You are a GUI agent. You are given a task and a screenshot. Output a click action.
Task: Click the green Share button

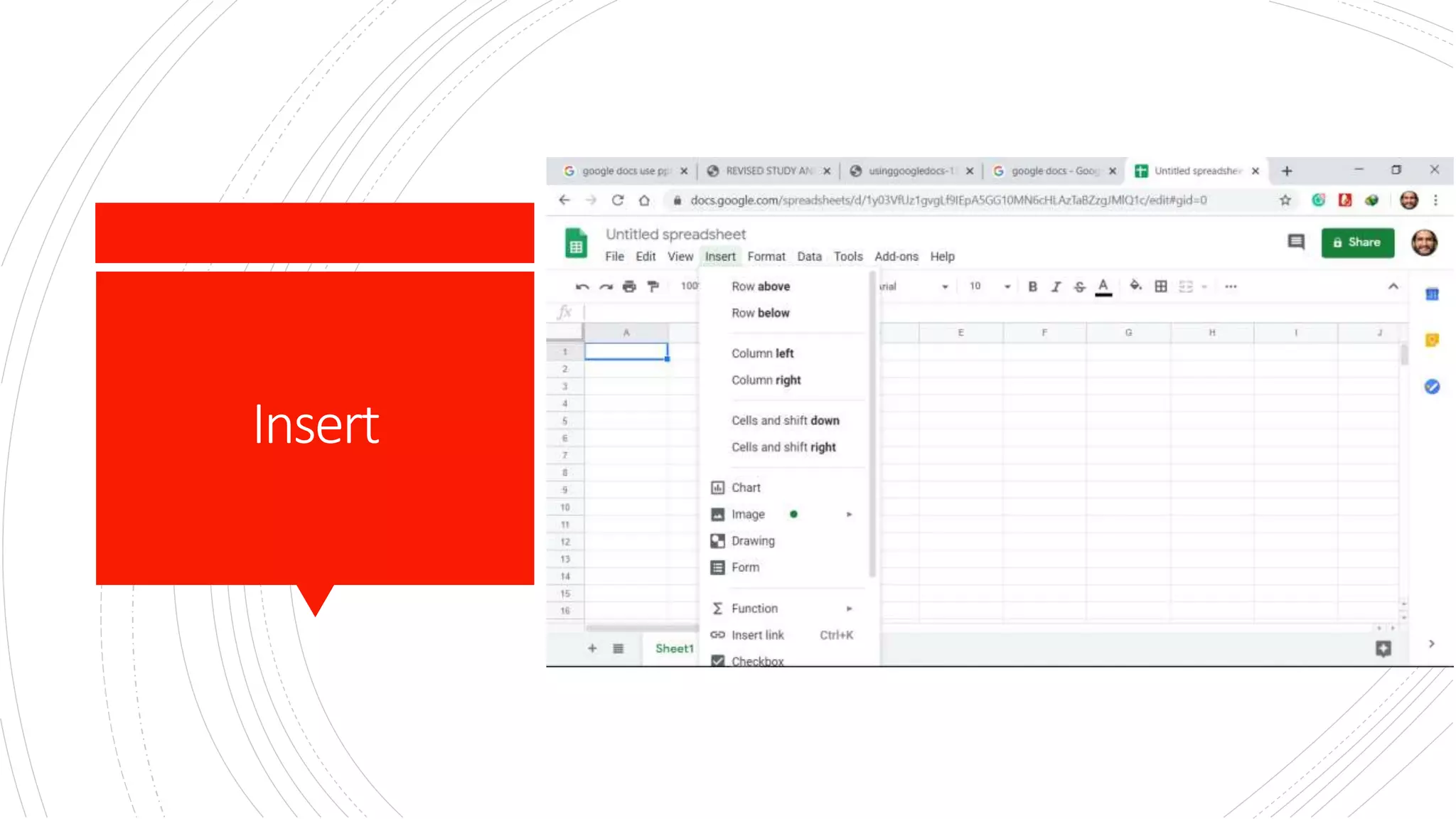click(1356, 242)
